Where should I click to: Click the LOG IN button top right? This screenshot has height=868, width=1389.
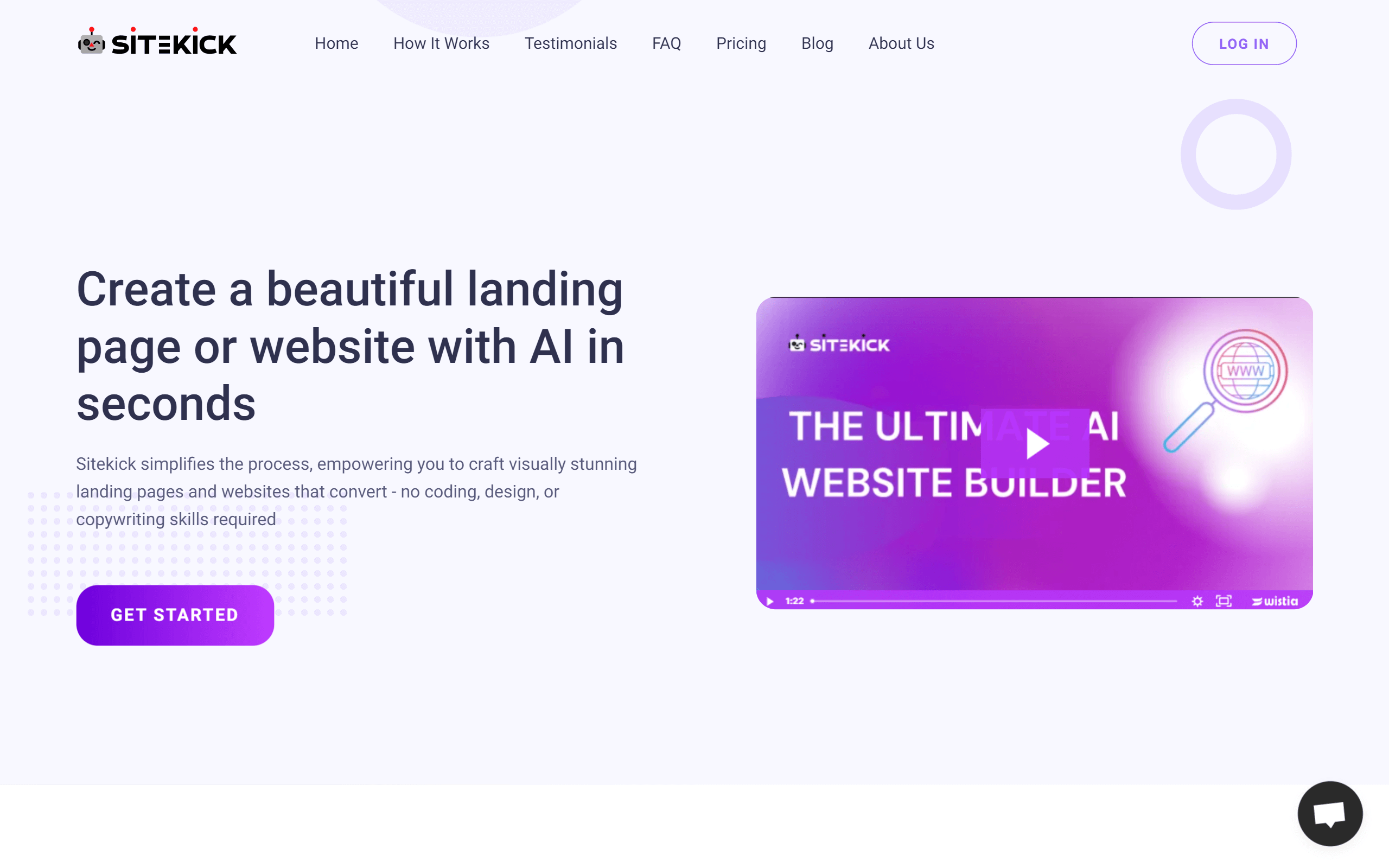point(1243,43)
